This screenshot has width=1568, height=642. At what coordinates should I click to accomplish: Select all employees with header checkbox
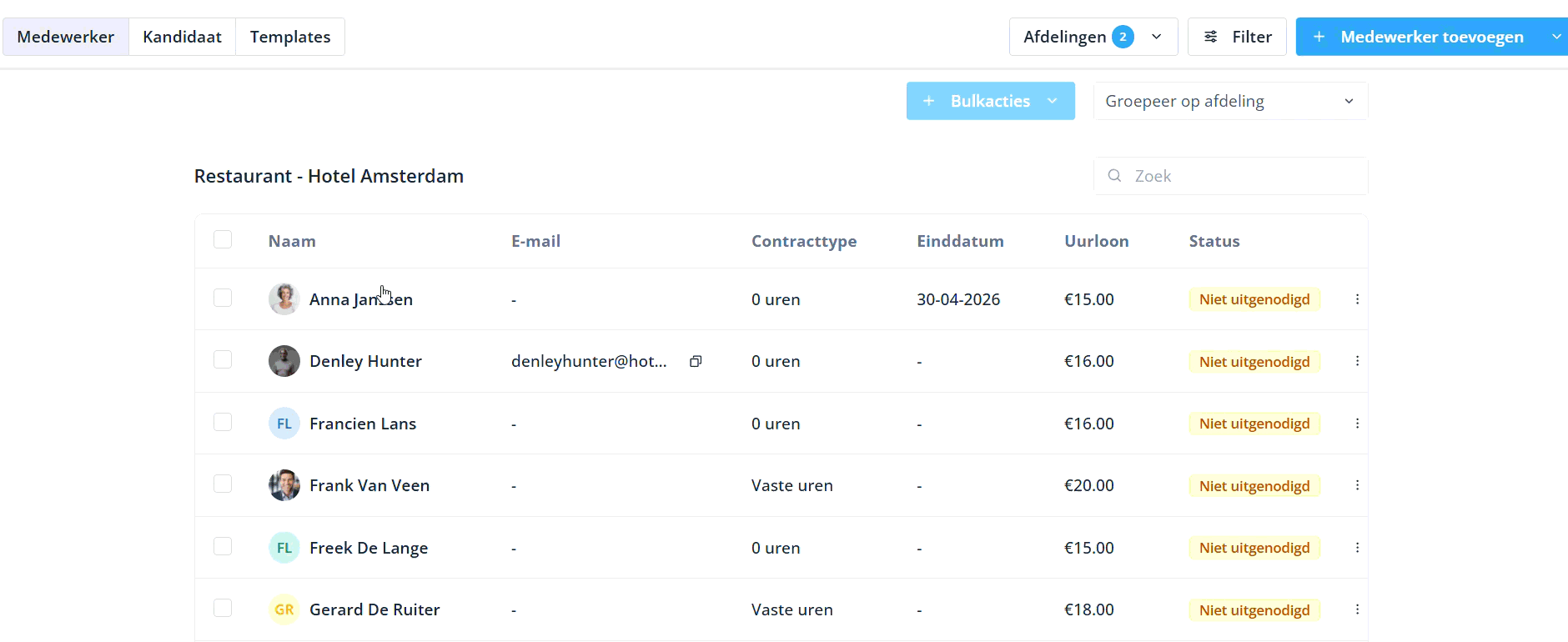click(x=223, y=240)
